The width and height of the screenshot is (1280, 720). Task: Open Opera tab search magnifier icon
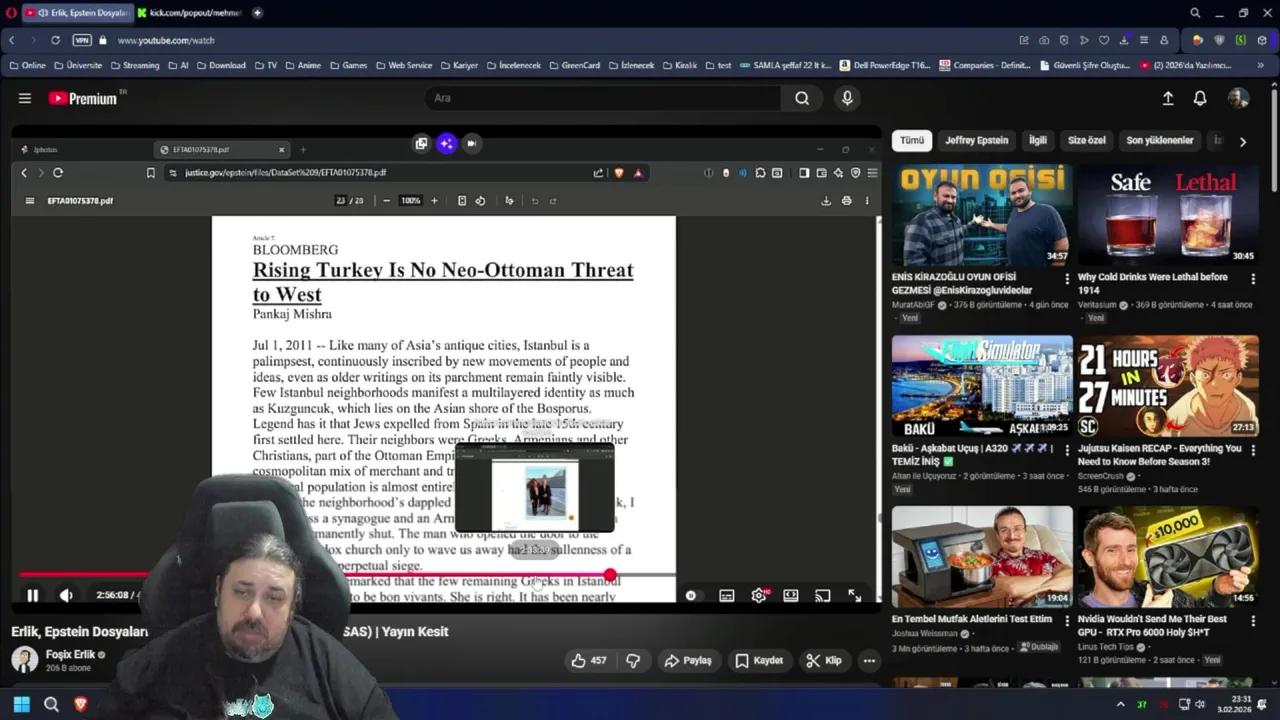pyautogui.click(x=1195, y=13)
